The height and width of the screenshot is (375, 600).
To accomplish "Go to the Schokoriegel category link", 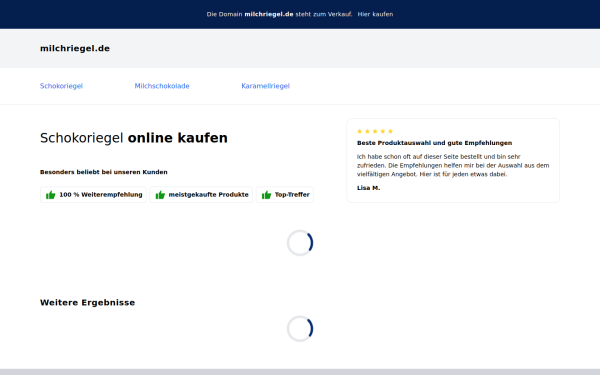I will 61,86.
